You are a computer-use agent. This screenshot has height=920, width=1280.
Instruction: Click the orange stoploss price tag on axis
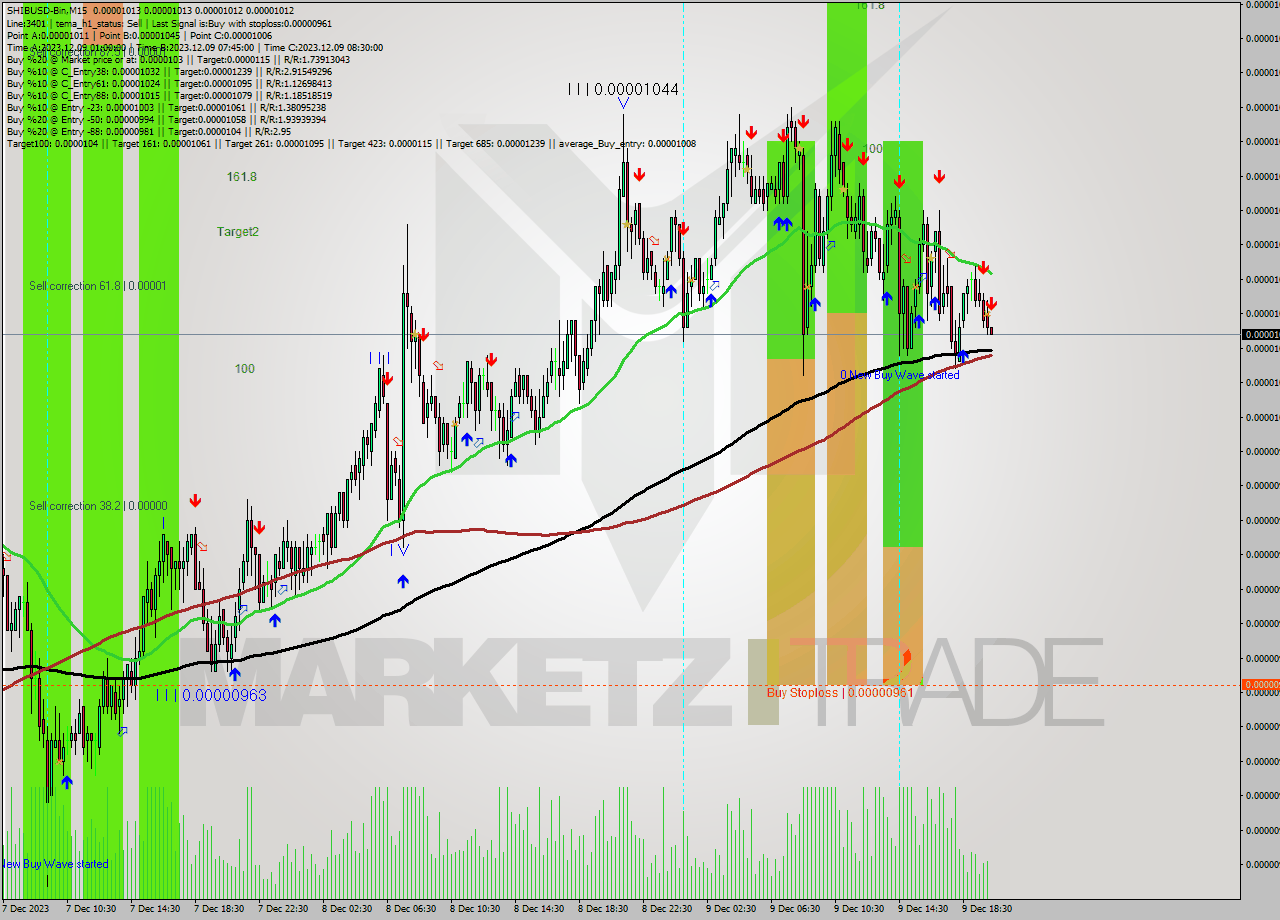click(1260, 685)
